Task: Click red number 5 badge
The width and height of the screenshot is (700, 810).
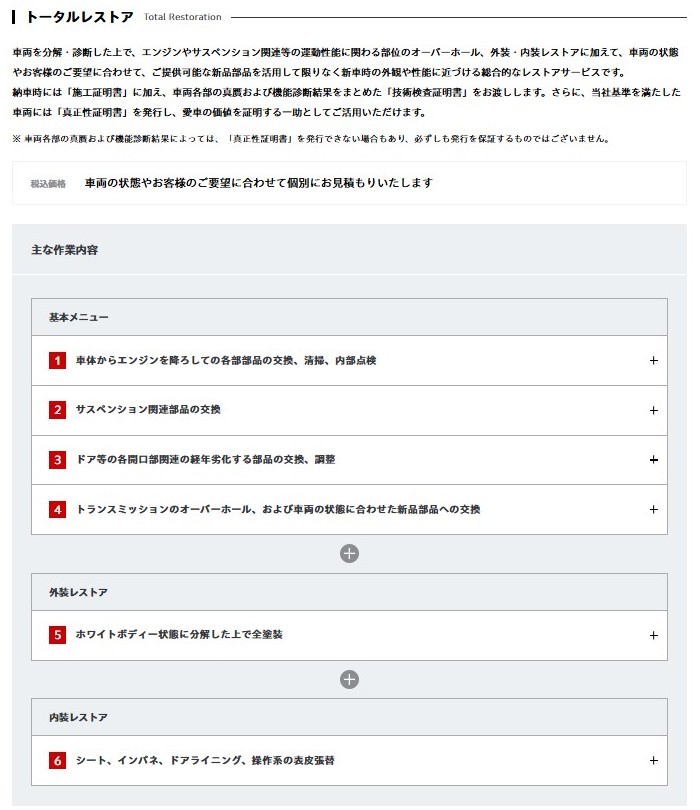Action: [57, 635]
